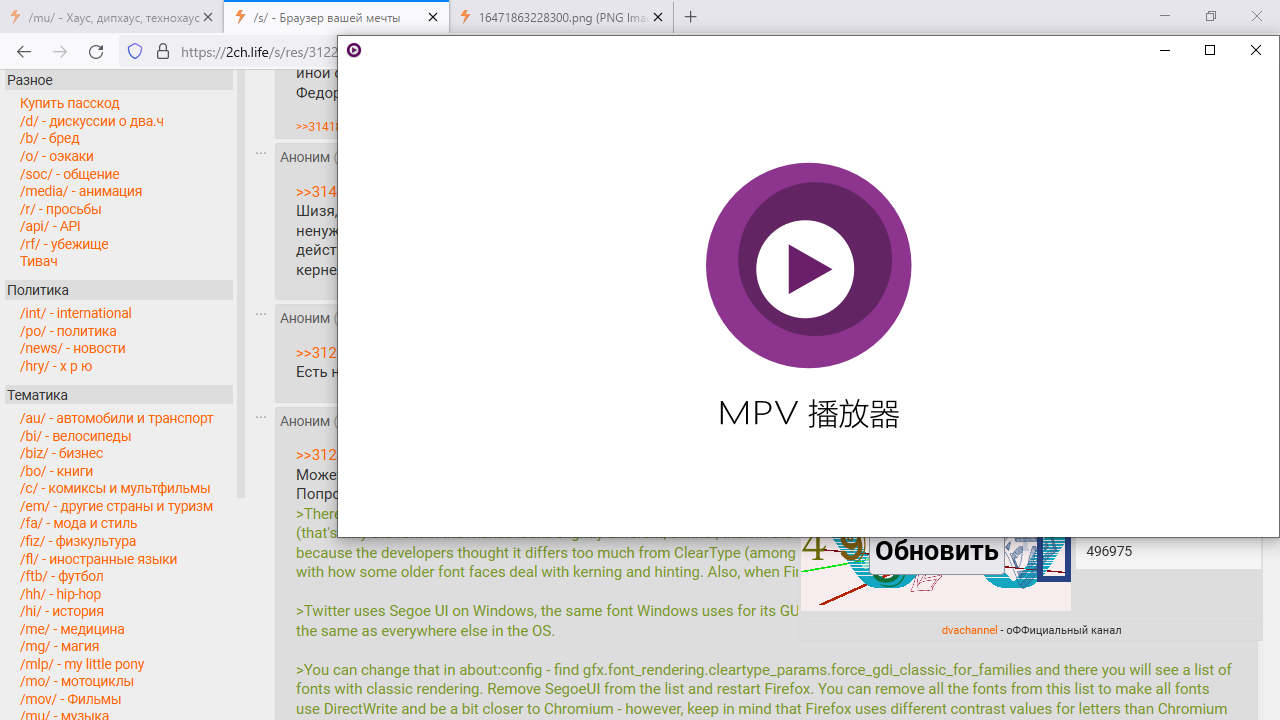Viewport: 1280px width, 720px height.
Task: Open the /int/ - international board
Action: coord(76,313)
